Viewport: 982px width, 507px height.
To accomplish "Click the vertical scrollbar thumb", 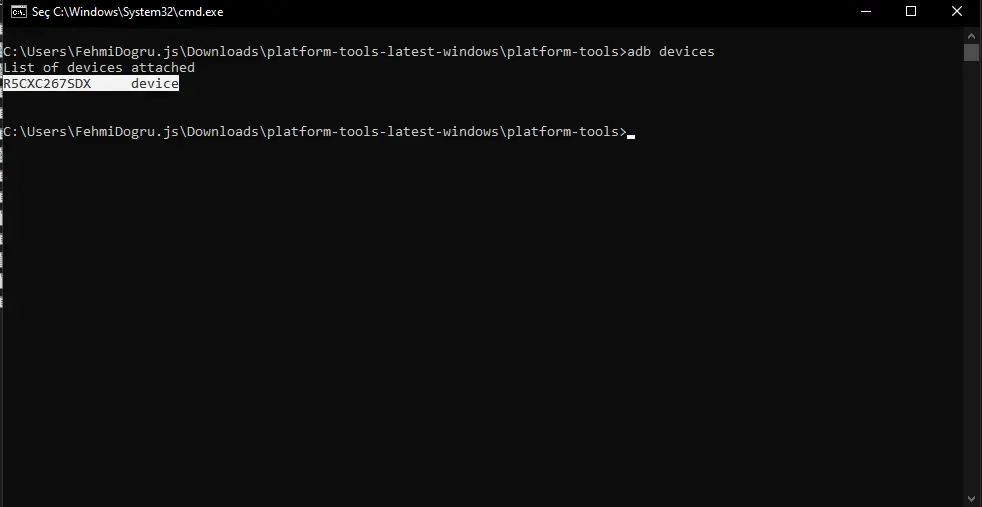I will click(971, 52).
